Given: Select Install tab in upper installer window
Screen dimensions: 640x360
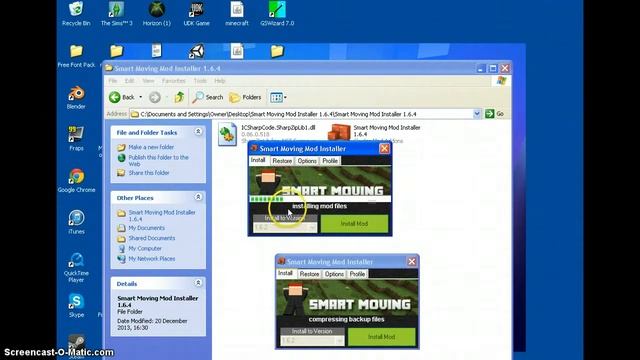Looking at the screenshot, I should tap(258, 160).
